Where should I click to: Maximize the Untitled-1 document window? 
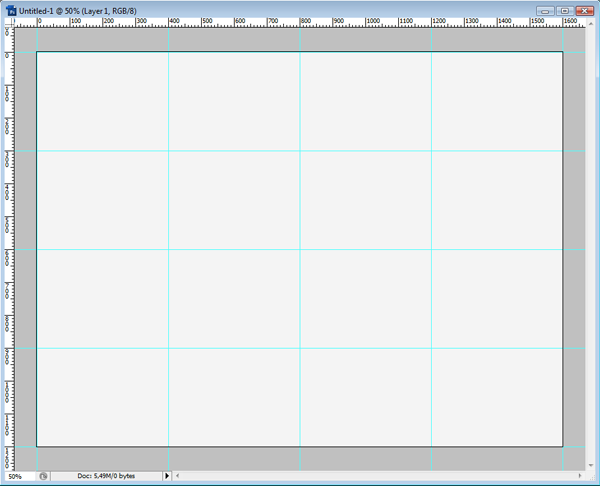point(565,11)
